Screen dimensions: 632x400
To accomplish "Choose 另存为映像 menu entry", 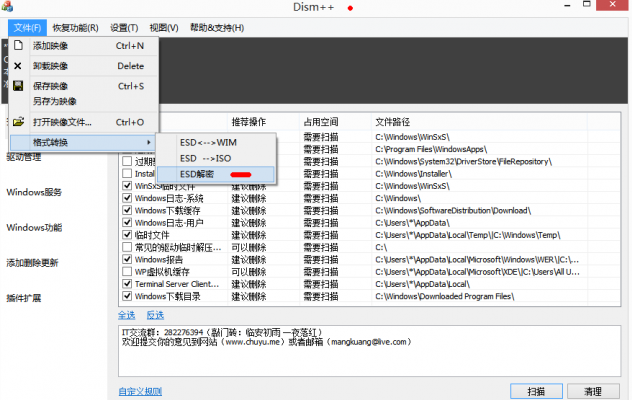I will 84,101.
